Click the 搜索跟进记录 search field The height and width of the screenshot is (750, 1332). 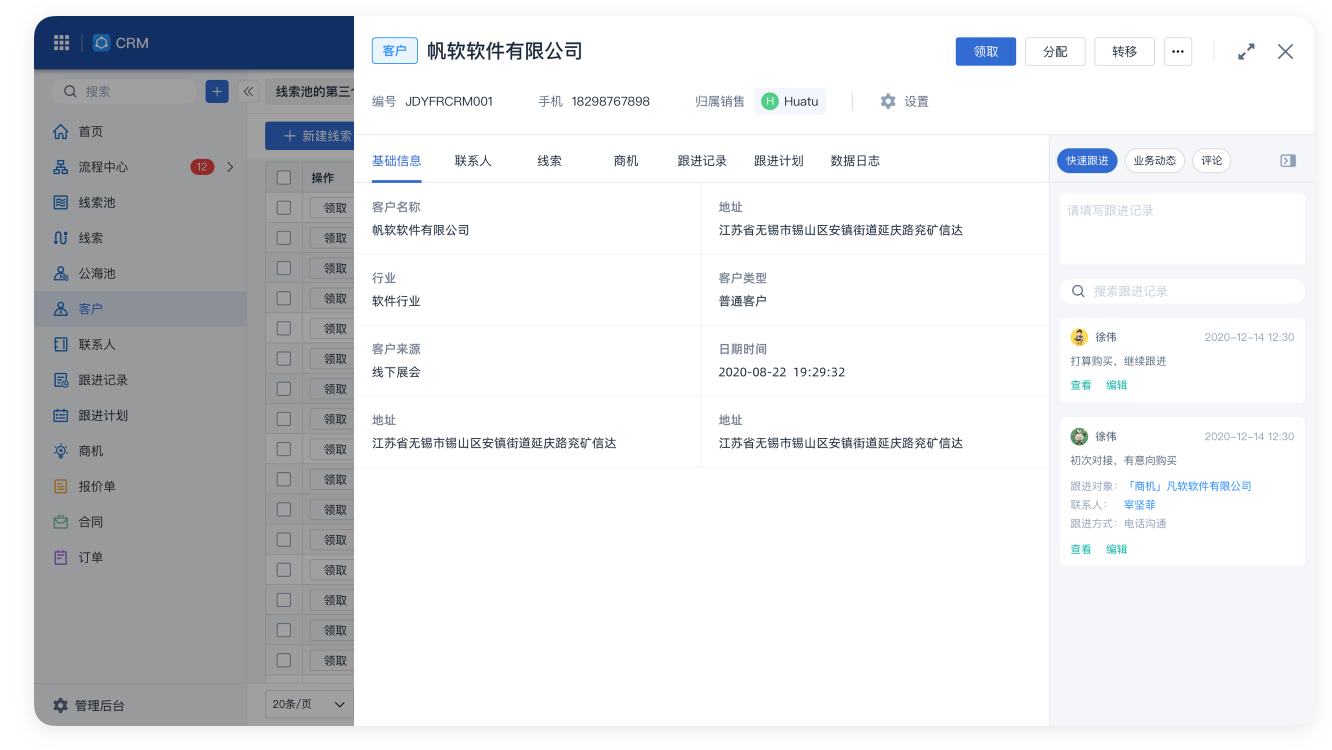1182,291
